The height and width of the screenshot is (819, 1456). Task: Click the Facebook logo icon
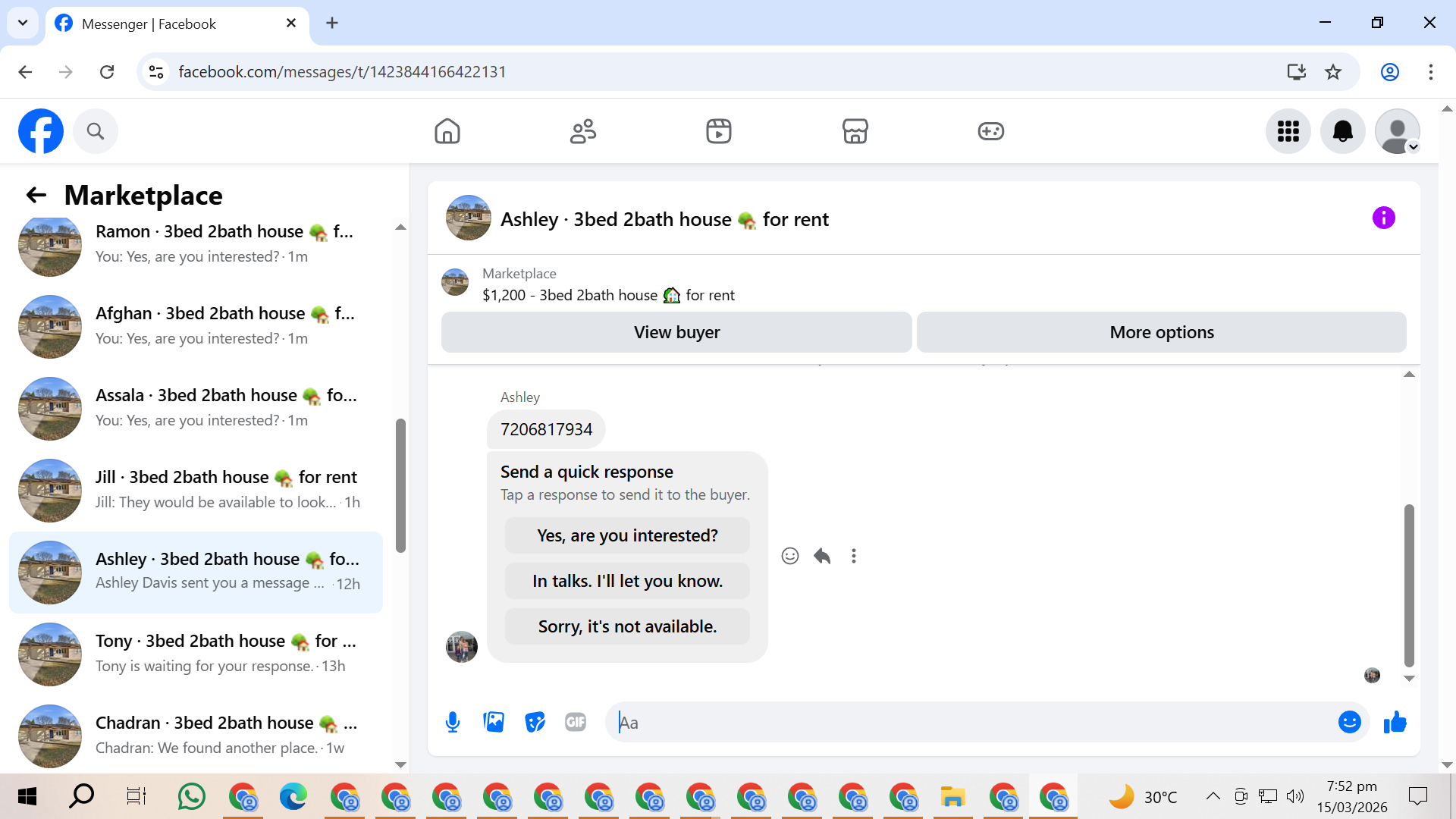pyautogui.click(x=41, y=131)
